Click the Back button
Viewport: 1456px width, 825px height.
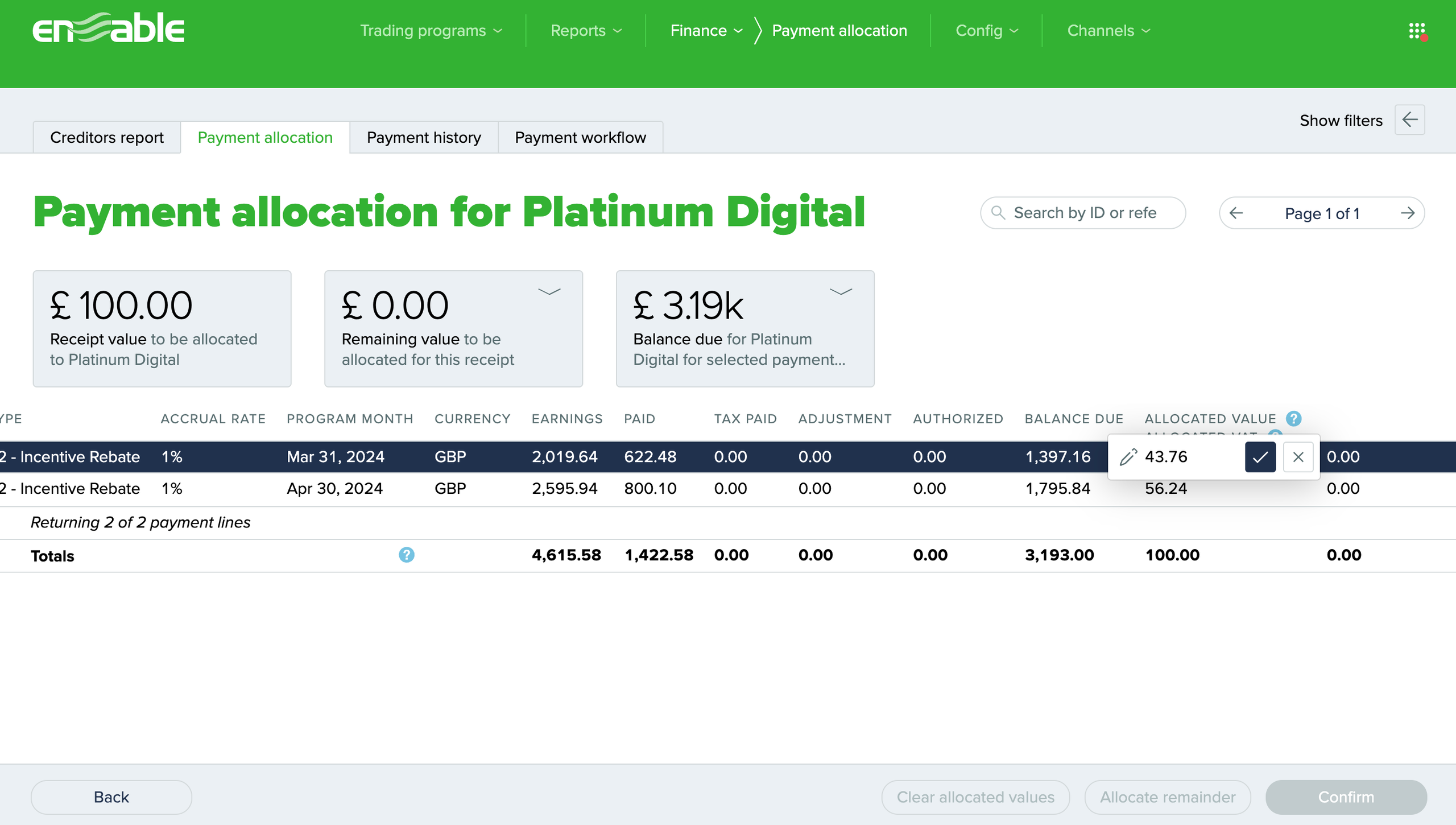111,797
